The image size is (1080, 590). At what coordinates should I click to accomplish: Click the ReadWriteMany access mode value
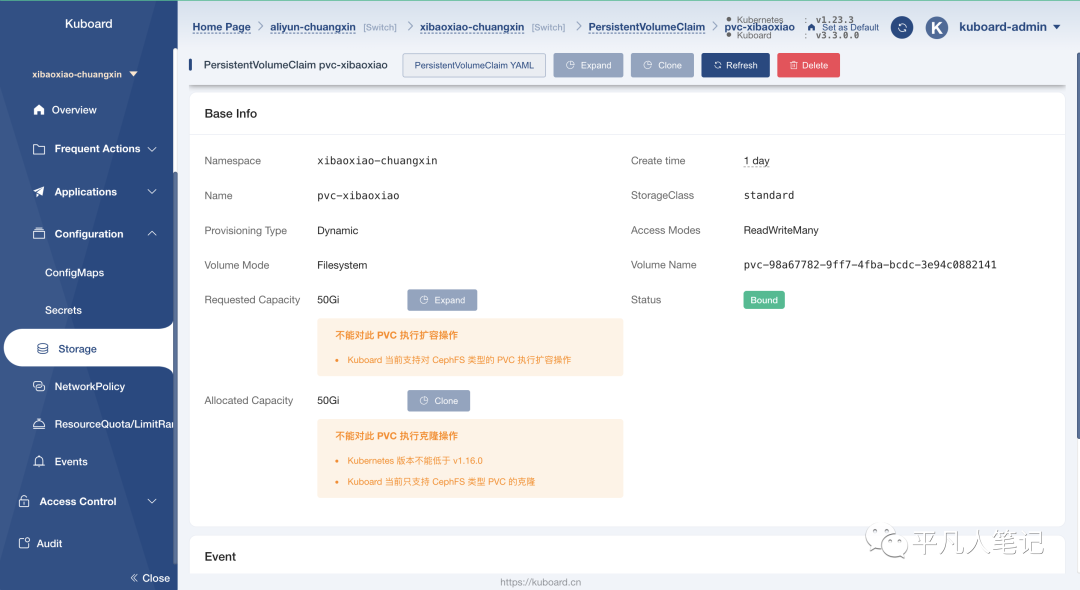point(781,231)
